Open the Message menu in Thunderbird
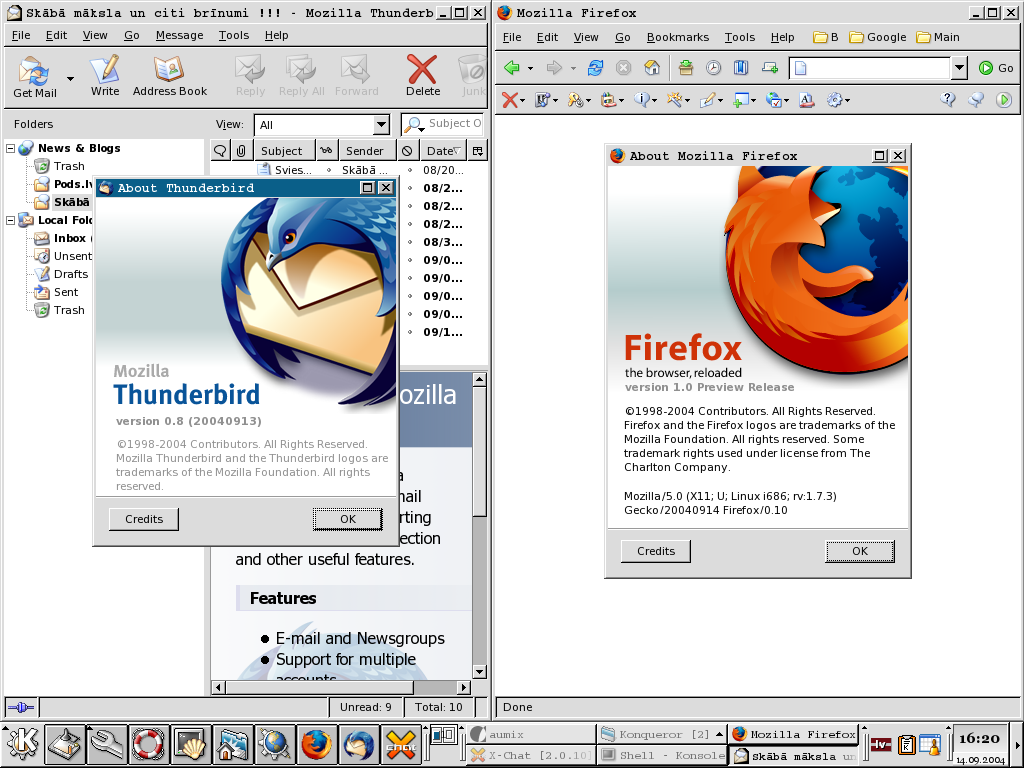The width and height of the screenshot is (1024, 768). coord(179,35)
